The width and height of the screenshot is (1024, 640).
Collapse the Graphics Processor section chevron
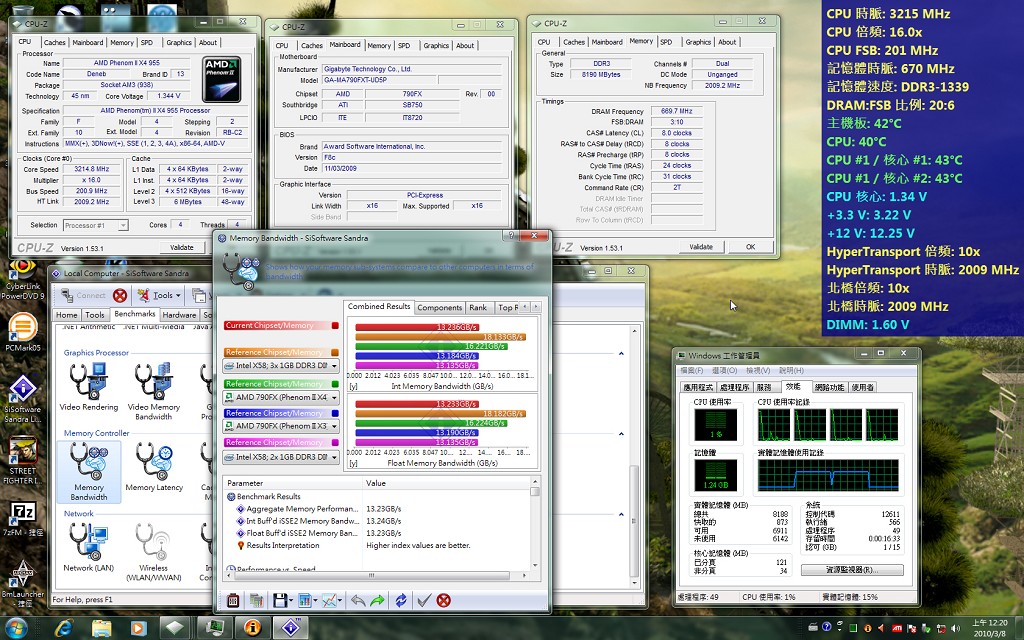pos(621,353)
